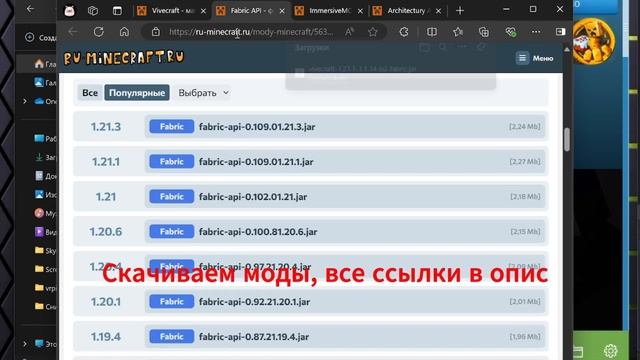Image resolution: width=640 pixels, height=360 pixels.
Task: Open the browser essentials heart icon
Action: [510, 32]
